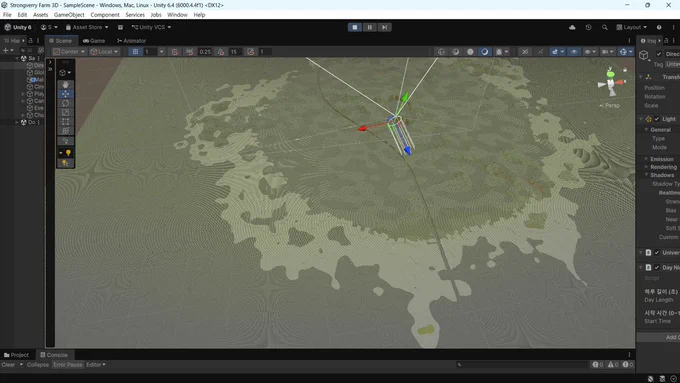Open the help question mark icon
This screenshot has width=680, height=383.
(x=659, y=27)
